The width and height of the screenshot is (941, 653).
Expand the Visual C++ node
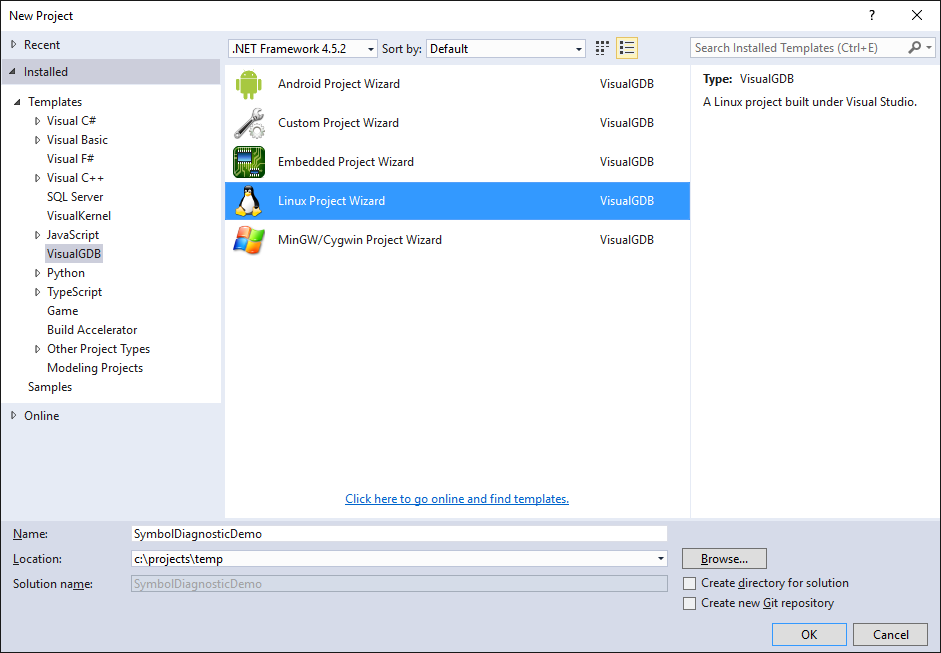point(38,178)
